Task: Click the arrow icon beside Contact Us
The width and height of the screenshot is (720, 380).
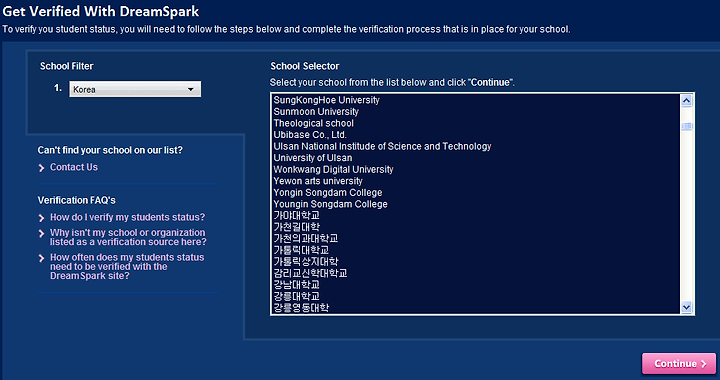Action: pyautogui.click(x=41, y=168)
